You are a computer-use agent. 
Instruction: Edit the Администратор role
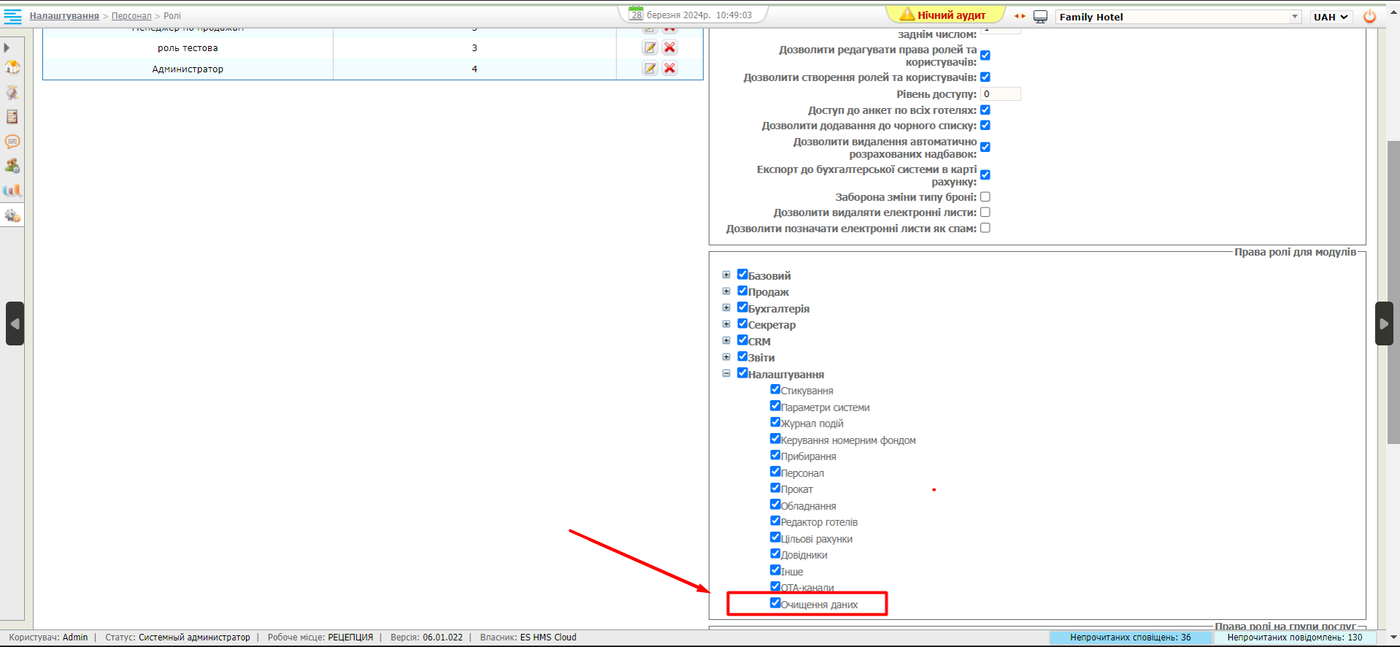coord(650,68)
